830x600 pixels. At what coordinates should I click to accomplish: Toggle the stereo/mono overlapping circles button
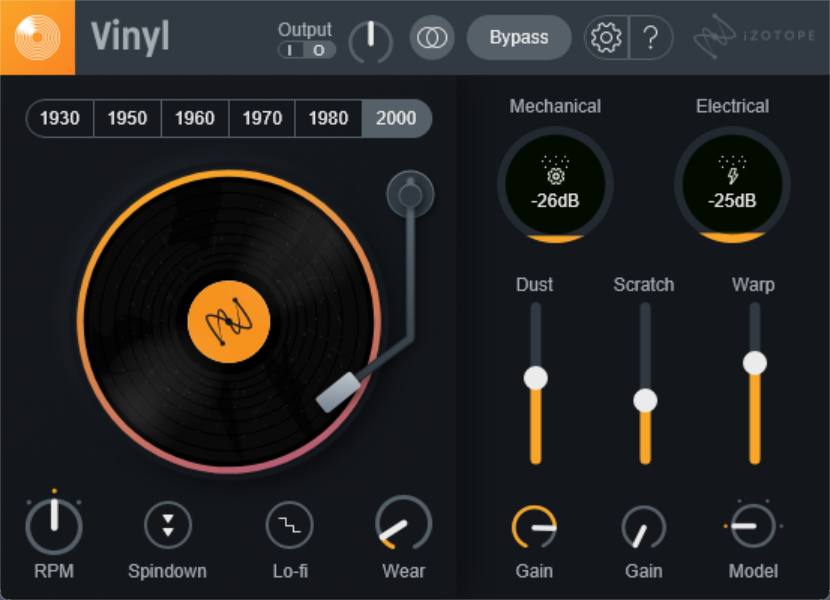[432, 38]
